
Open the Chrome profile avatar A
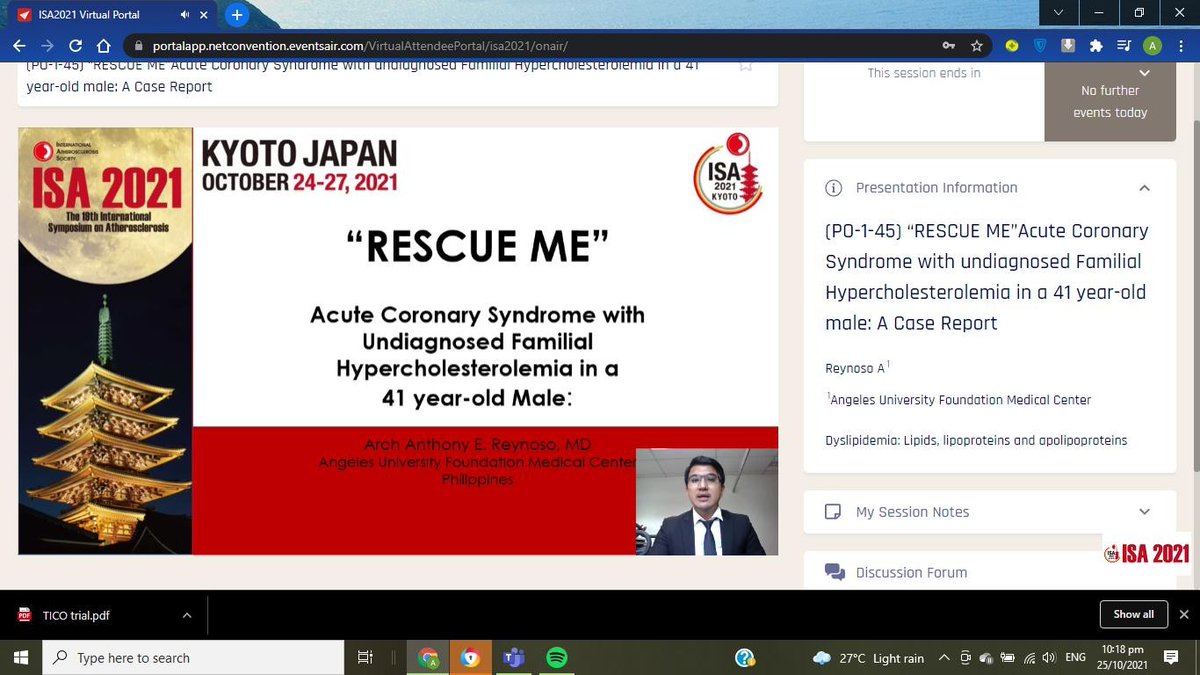[x=1152, y=46]
